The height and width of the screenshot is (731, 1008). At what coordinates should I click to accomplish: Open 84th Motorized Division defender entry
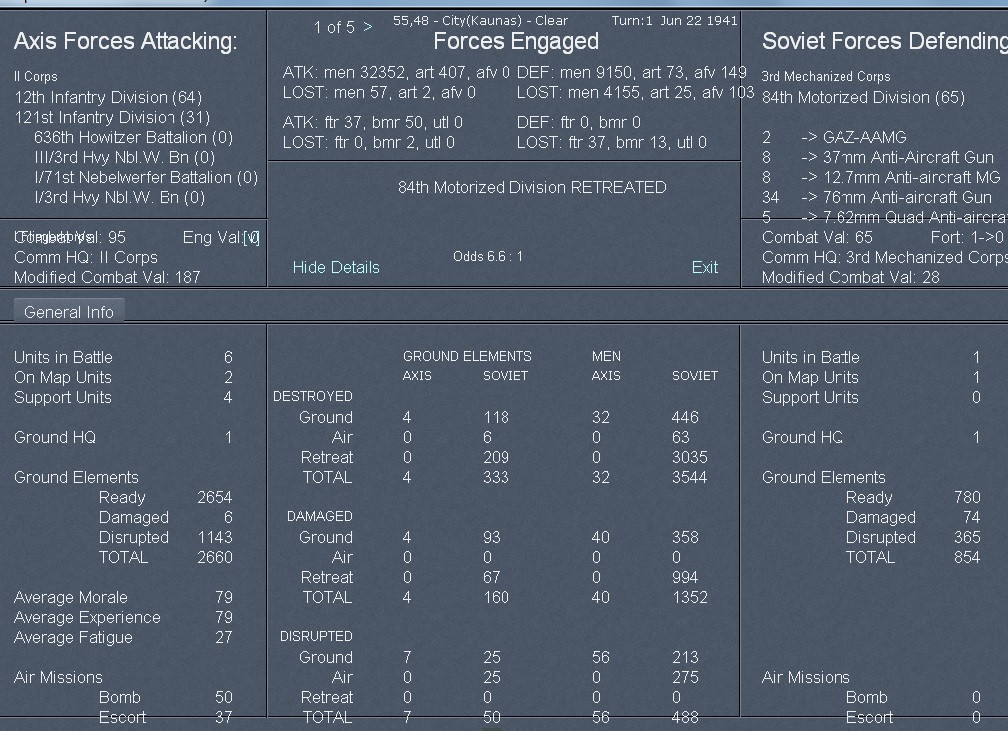coord(863,98)
